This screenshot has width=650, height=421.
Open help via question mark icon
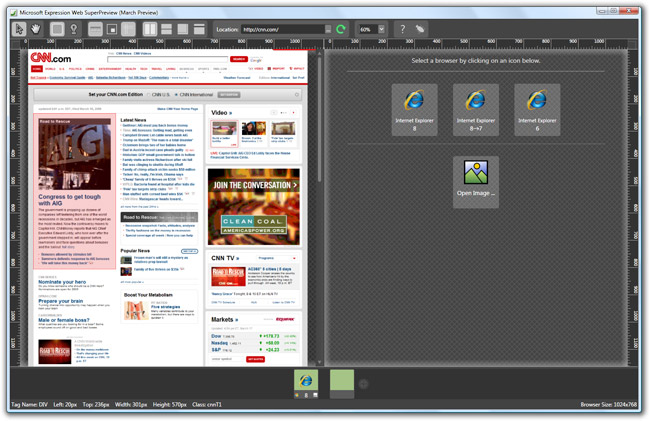coord(402,29)
